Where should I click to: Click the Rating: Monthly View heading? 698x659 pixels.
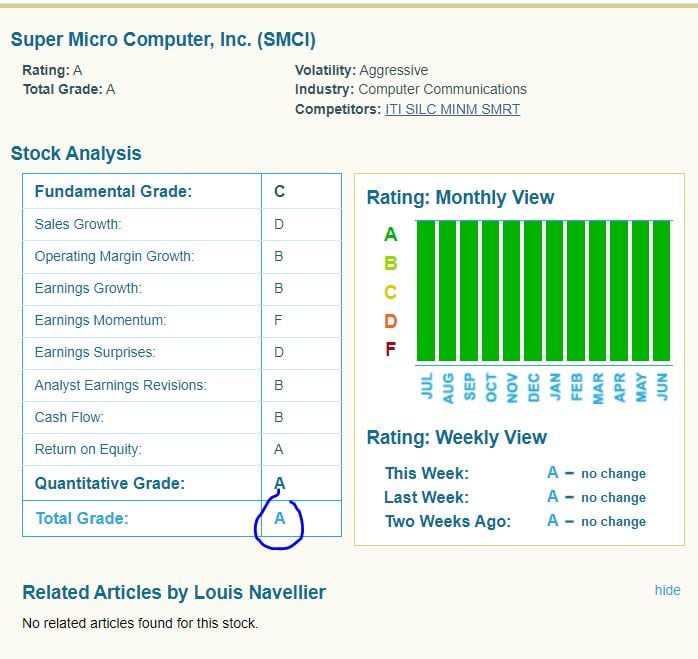[460, 197]
